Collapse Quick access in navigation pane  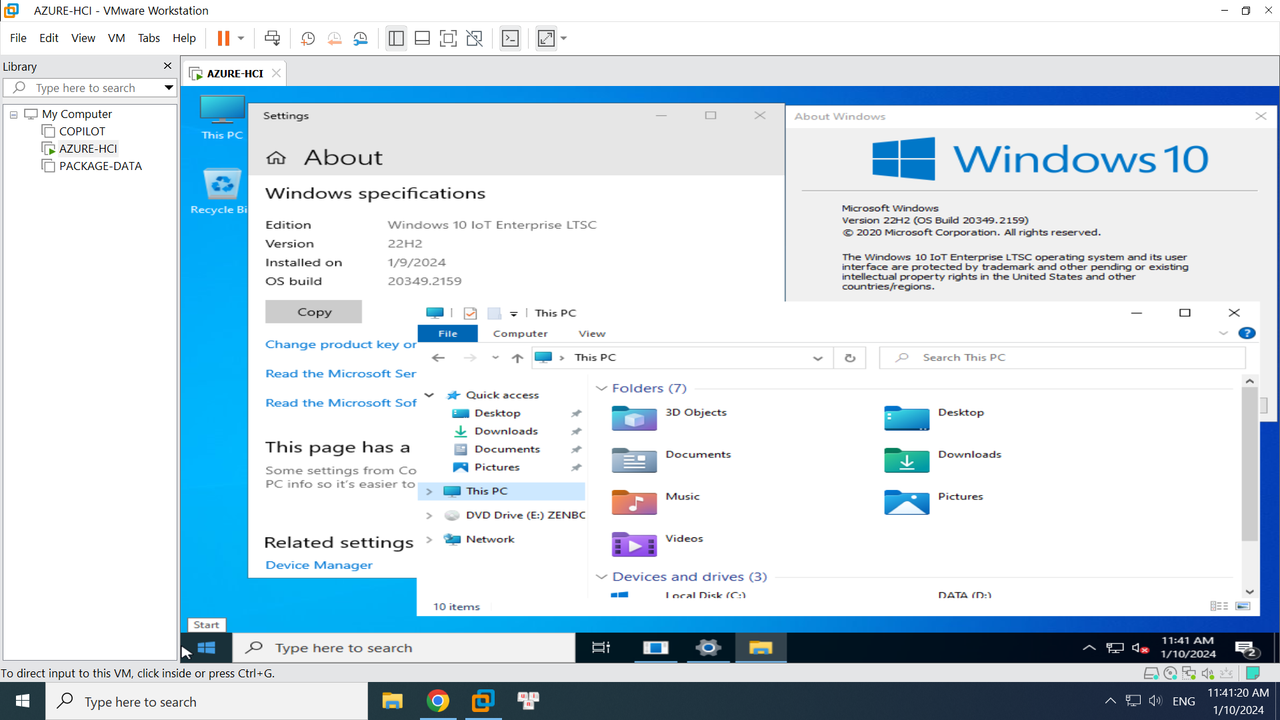pos(429,395)
